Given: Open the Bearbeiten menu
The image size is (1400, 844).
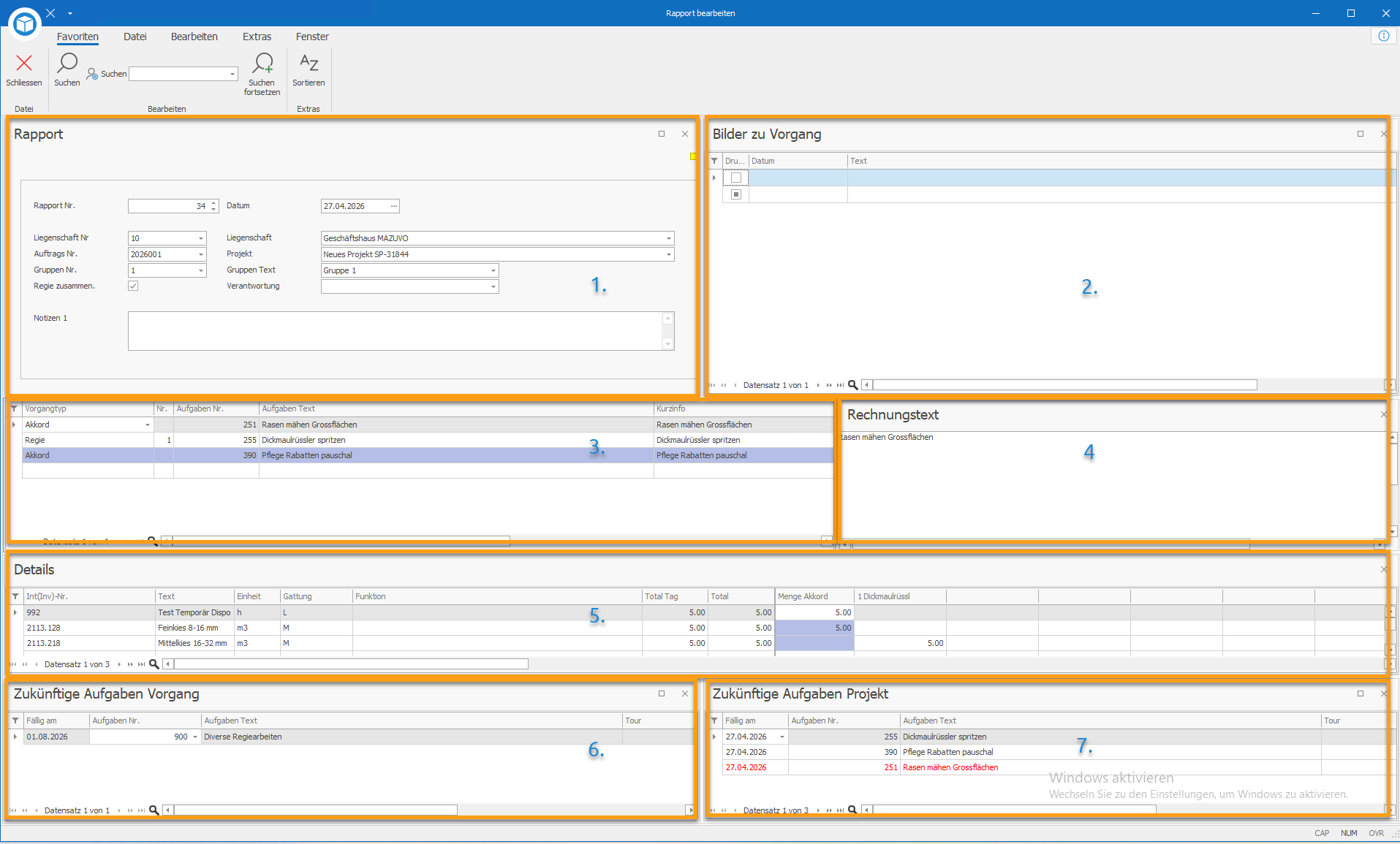Looking at the screenshot, I should coord(194,37).
